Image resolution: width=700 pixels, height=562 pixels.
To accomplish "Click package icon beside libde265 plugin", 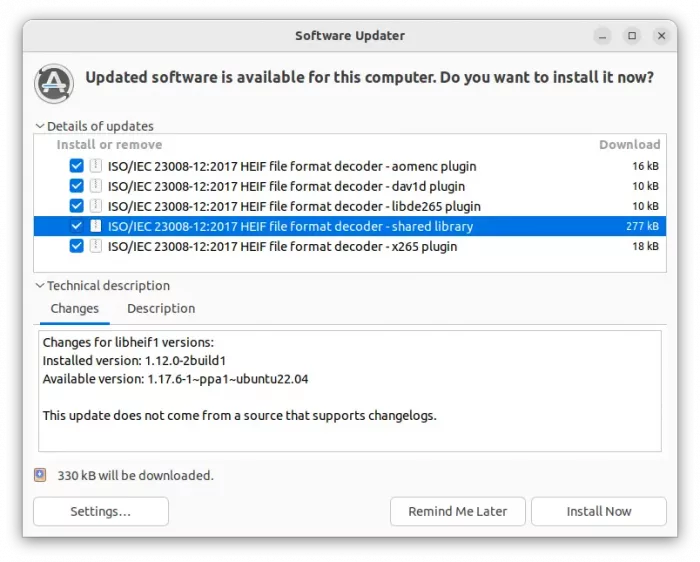I will (x=96, y=206).
